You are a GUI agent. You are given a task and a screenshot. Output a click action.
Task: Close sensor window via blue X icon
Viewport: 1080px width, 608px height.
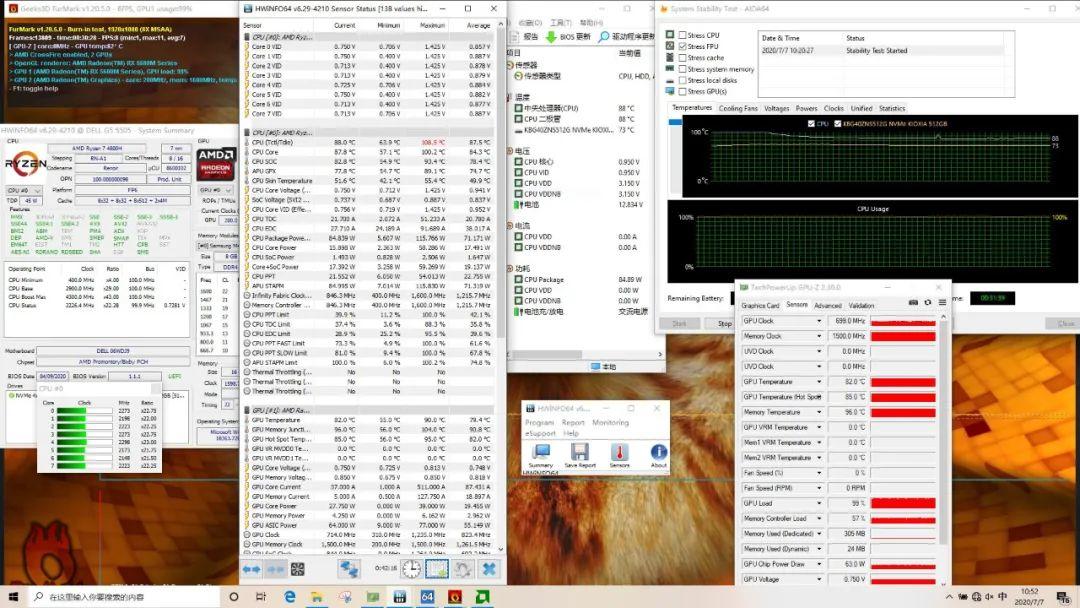[x=489, y=568]
